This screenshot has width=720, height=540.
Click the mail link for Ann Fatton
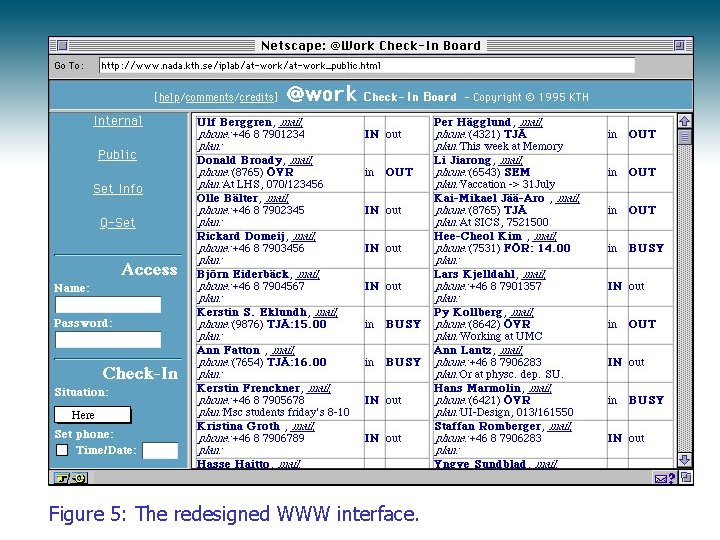click(x=283, y=350)
